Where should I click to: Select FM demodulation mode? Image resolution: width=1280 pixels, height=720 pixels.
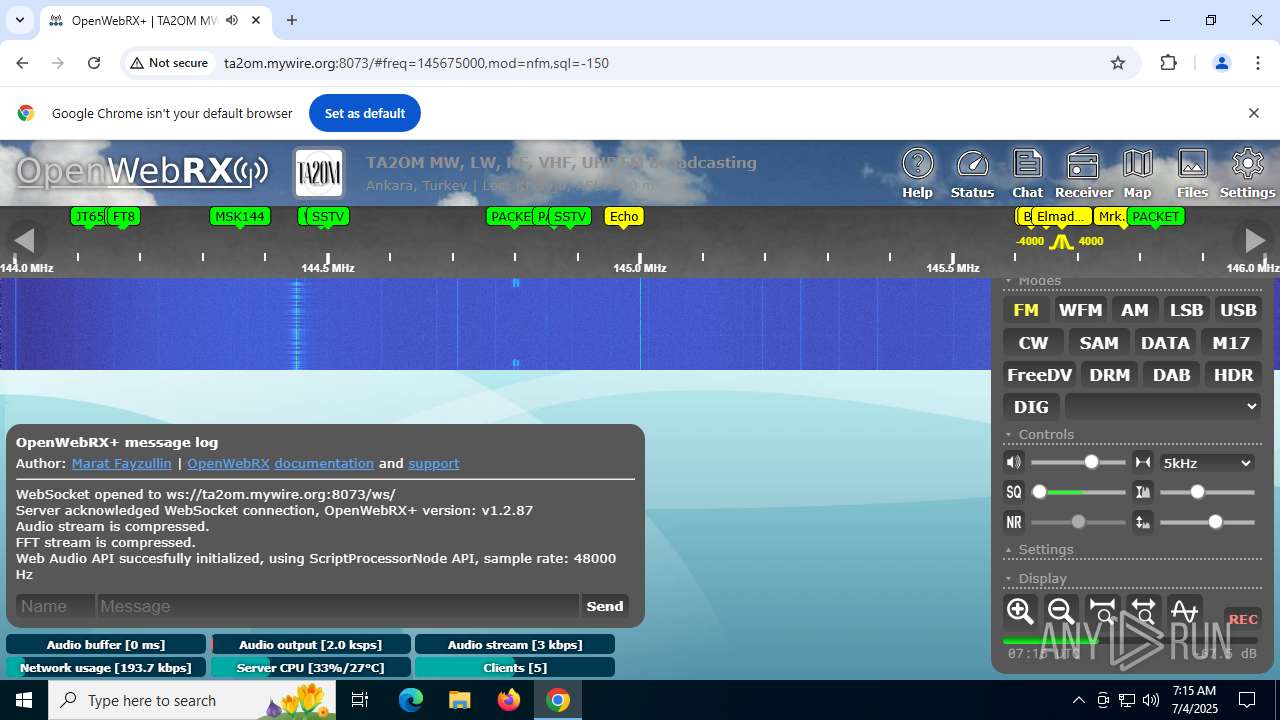pyautogui.click(x=1026, y=310)
